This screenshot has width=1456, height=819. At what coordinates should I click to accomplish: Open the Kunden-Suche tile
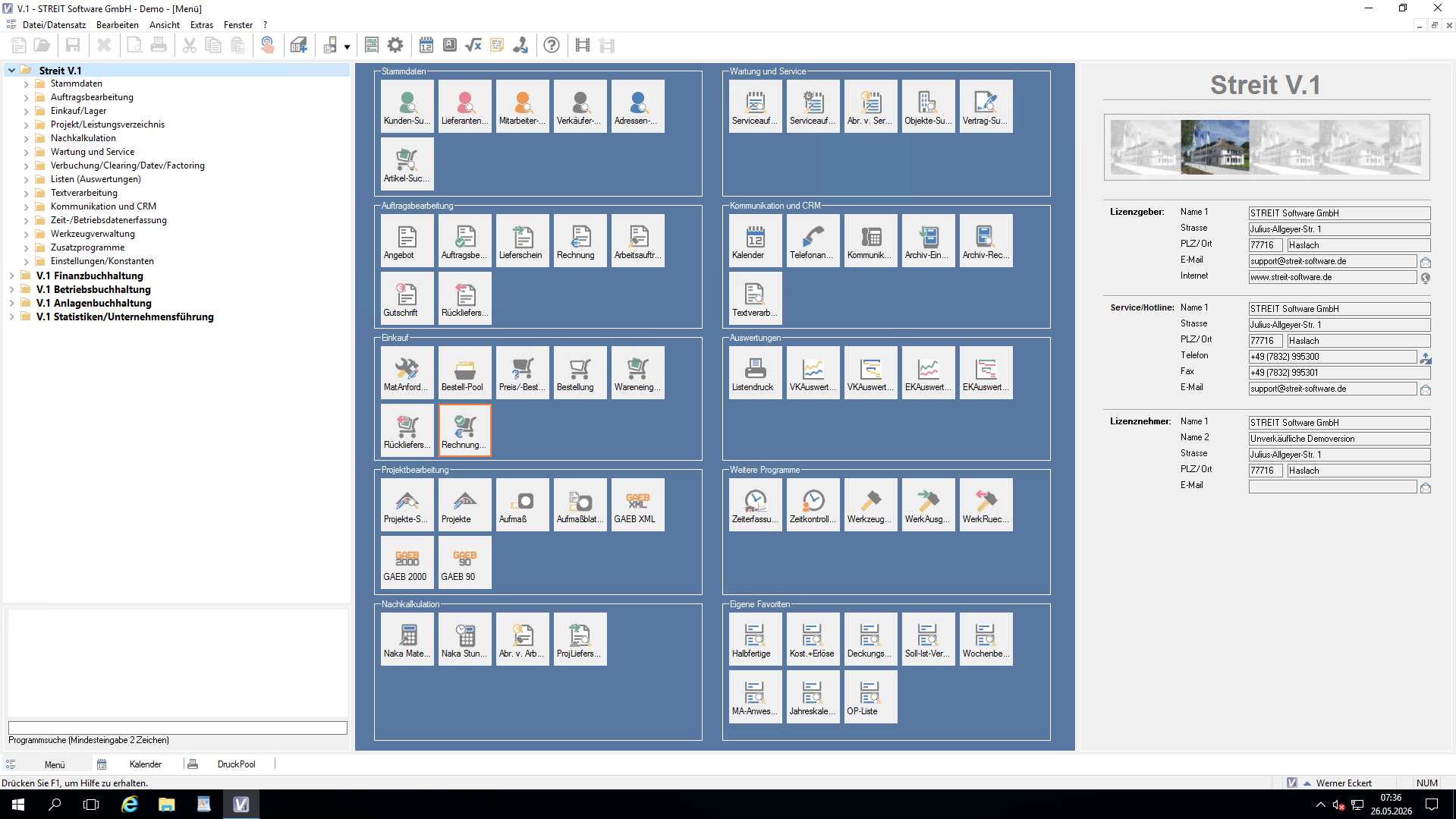click(x=407, y=106)
